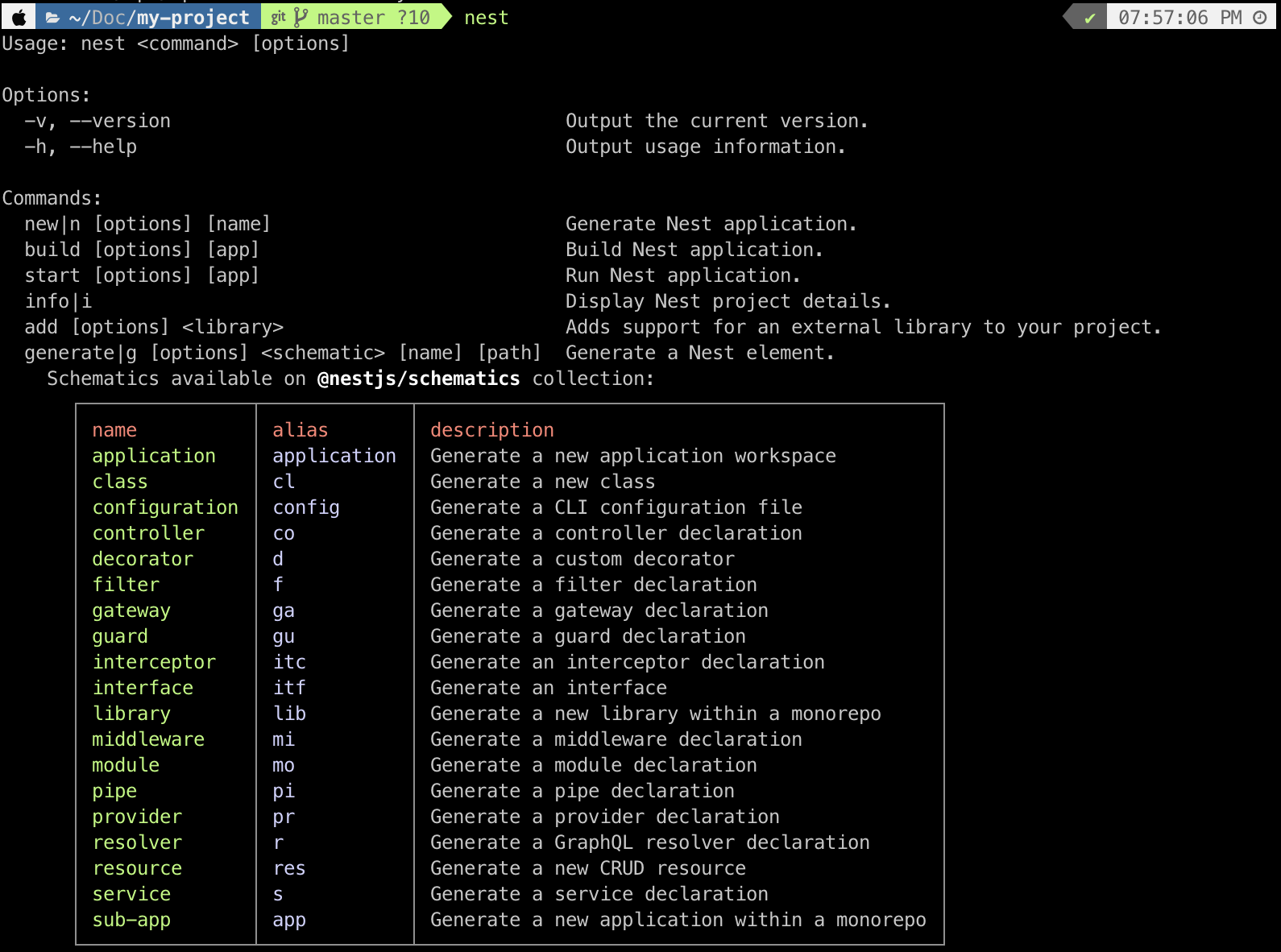Click 'Generate Nest application.' description
This screenshot has width=1281, height=952.
(x=711, y=224)
